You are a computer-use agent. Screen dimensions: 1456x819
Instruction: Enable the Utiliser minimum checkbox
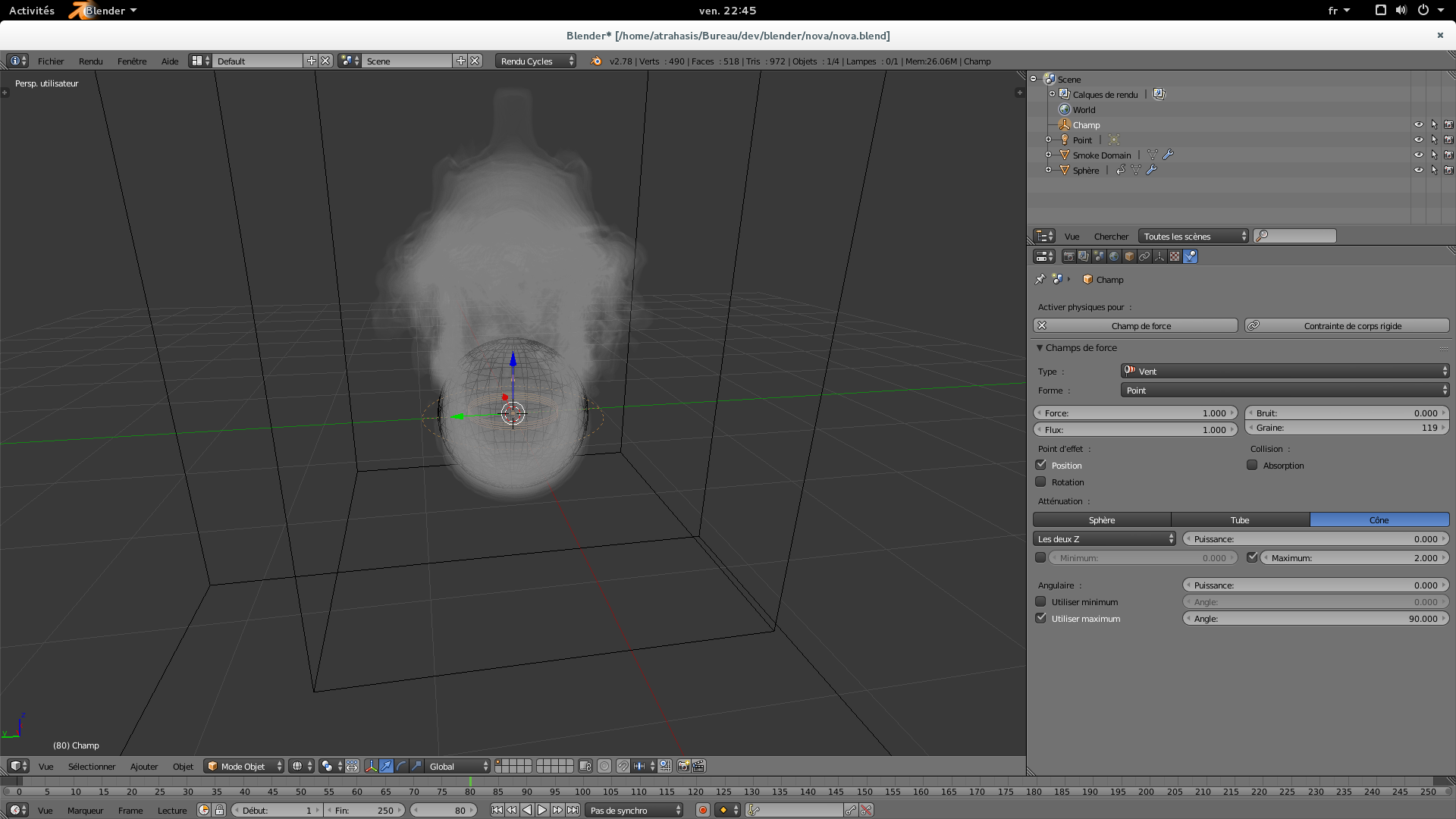click(x=1040, y=601)
